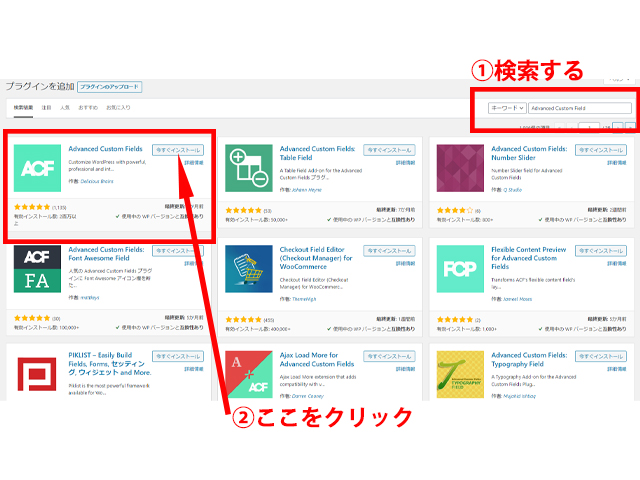
Task: Install the PIKLIST plugin
Action: (178, 356)
